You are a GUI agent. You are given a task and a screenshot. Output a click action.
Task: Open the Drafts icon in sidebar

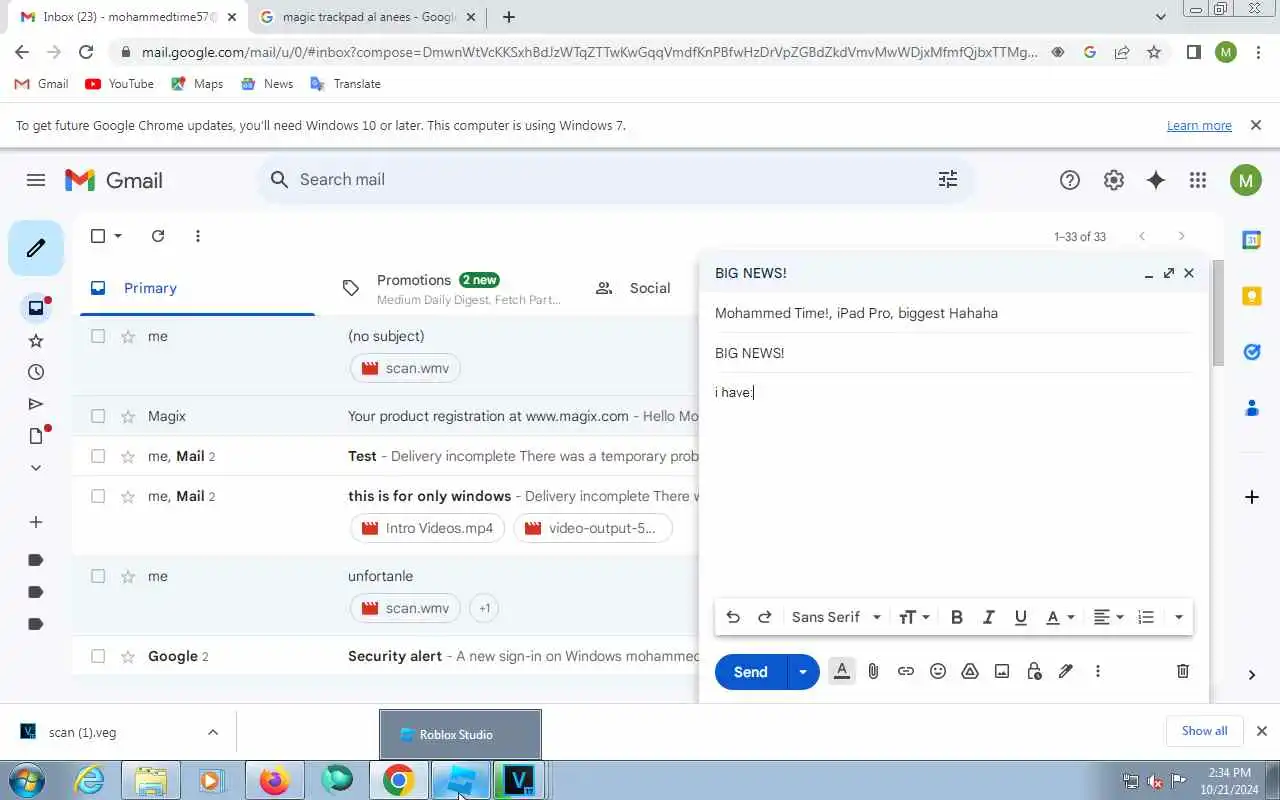pos(36,436)
